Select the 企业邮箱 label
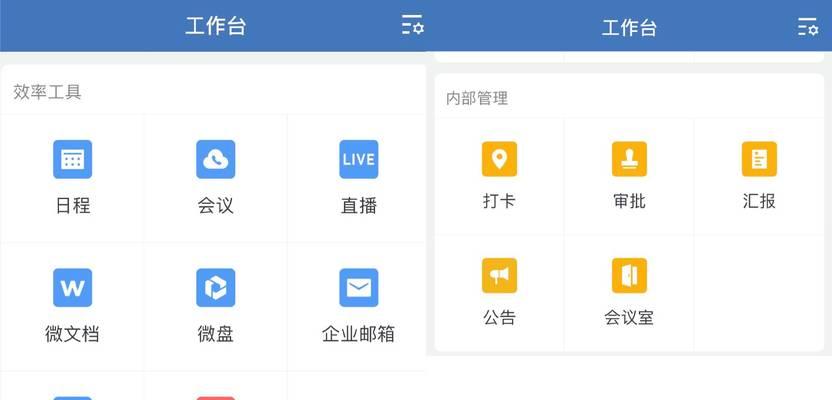This screenshot has height=400, width=832. click(x=359, y=334)
